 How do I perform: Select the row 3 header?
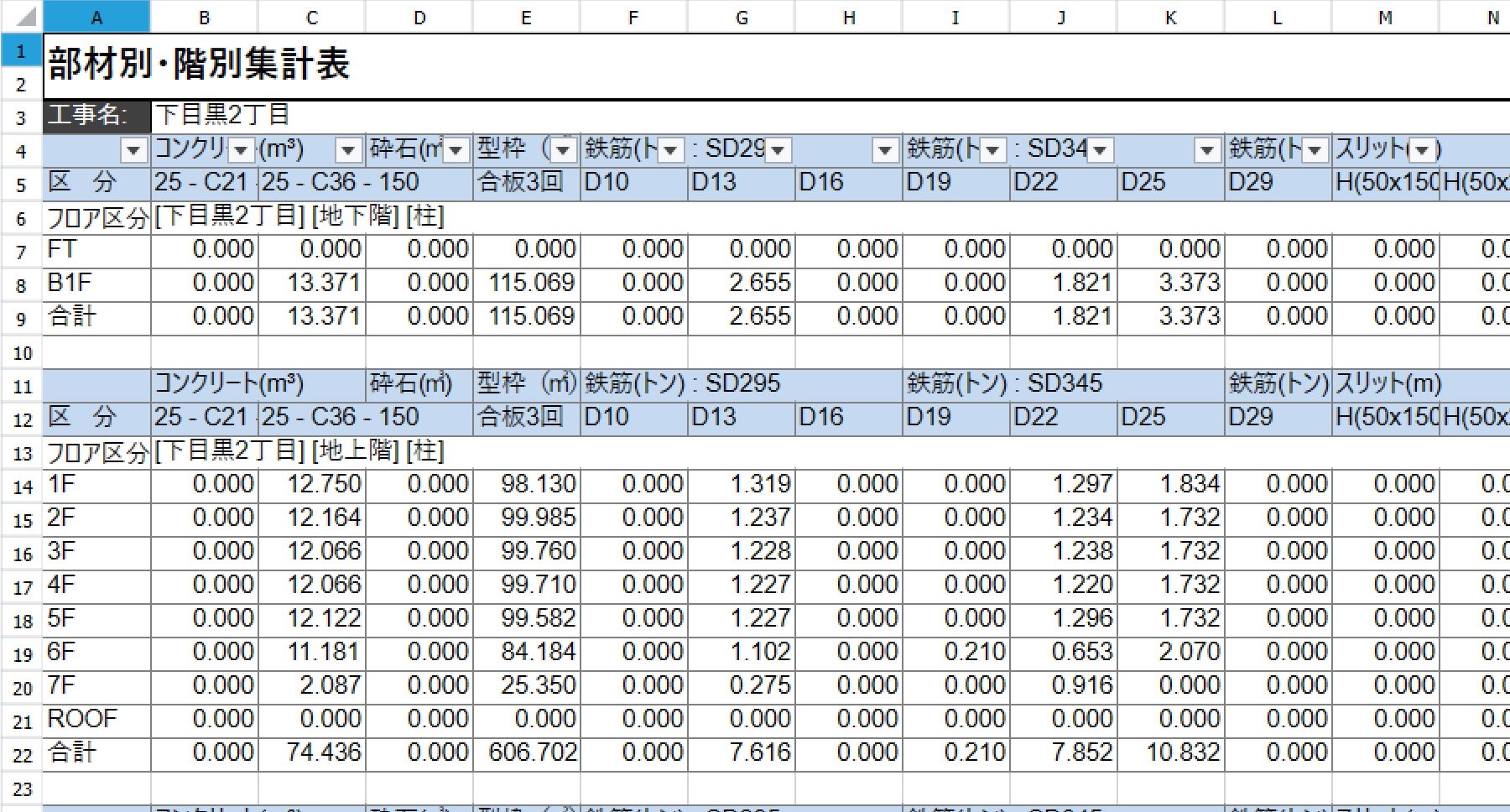pos(22,117)
